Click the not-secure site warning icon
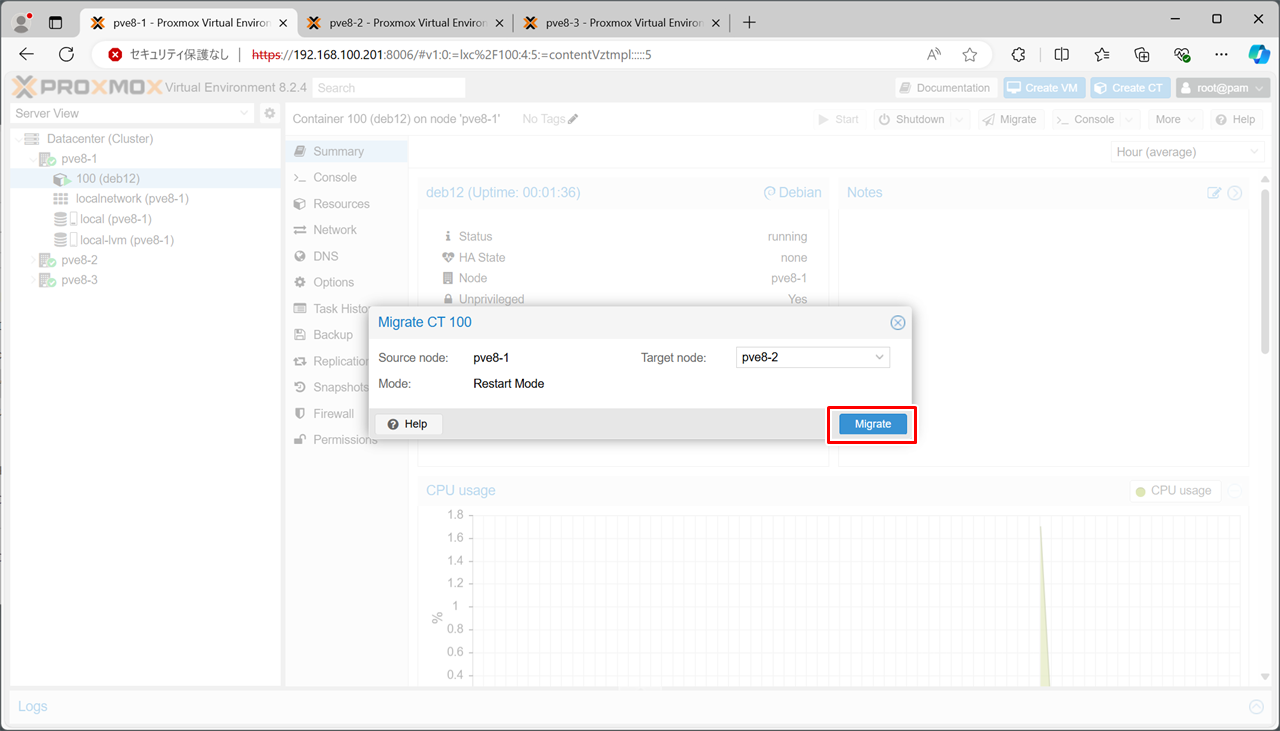Image resolution: width=1280 pixels, height=731 pixels. [x=116, y=55]
